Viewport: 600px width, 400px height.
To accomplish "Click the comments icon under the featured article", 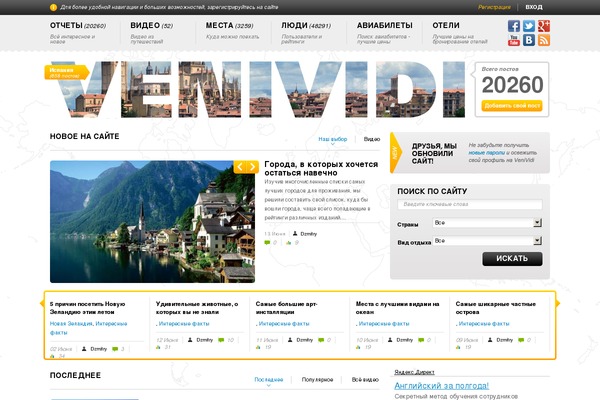I will pos(267,242).
